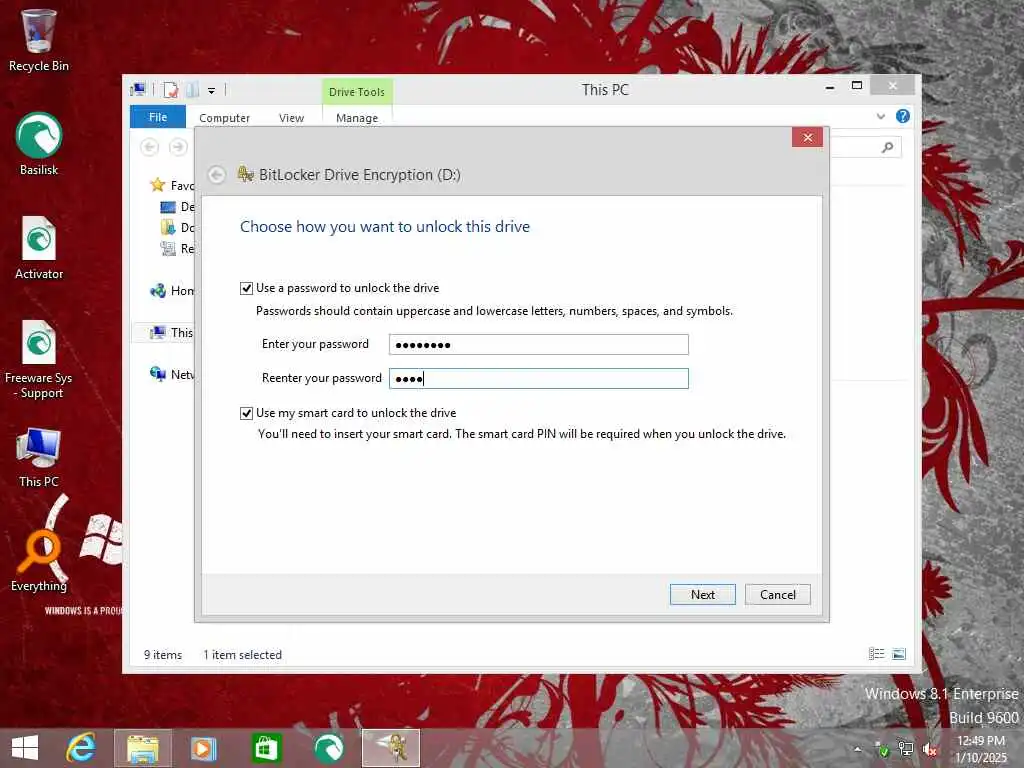
Task: Collapse the ribbon with the chevron arrow
Action: (x=881, y=116)
